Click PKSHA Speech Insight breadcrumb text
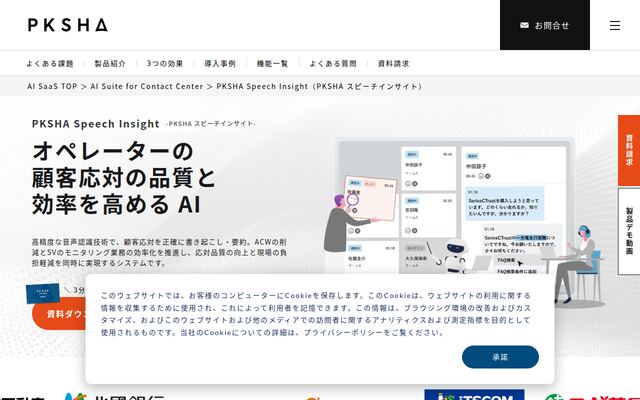 pyautogui.click(x=319, y=87)
